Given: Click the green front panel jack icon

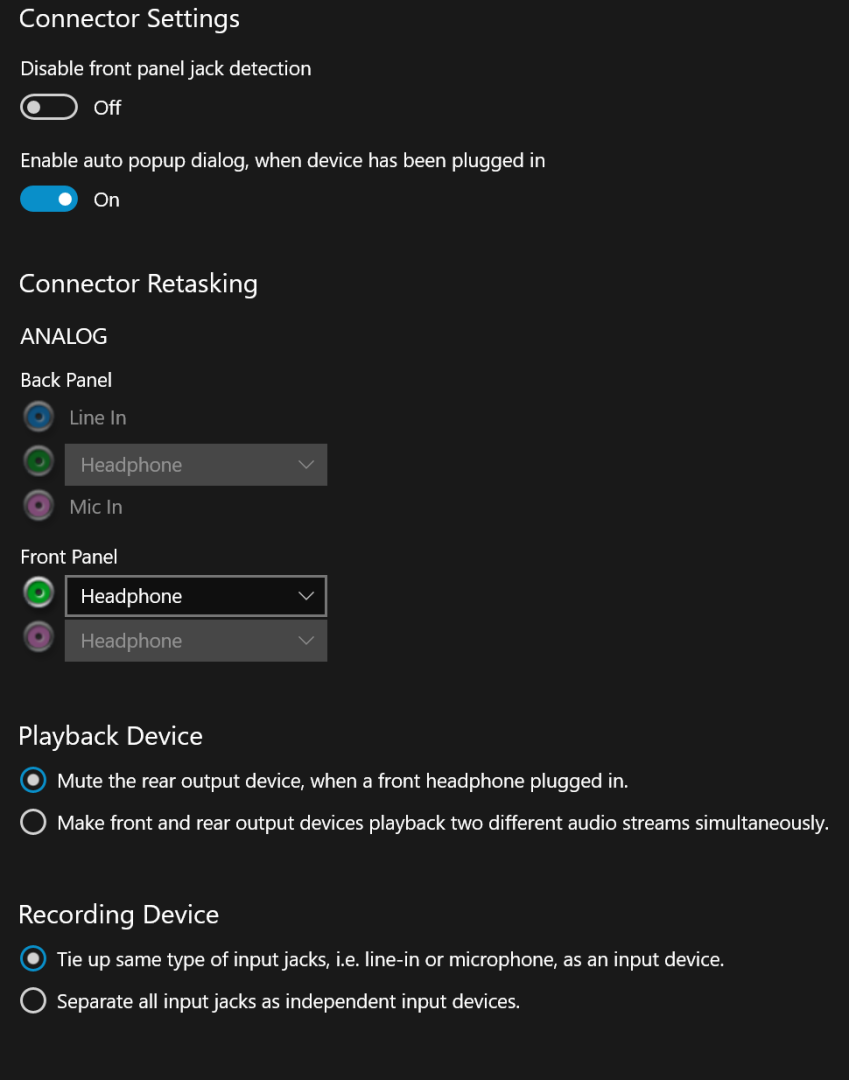Looking at the screenshot, I should pyautogui.click(x=38, y=593).
